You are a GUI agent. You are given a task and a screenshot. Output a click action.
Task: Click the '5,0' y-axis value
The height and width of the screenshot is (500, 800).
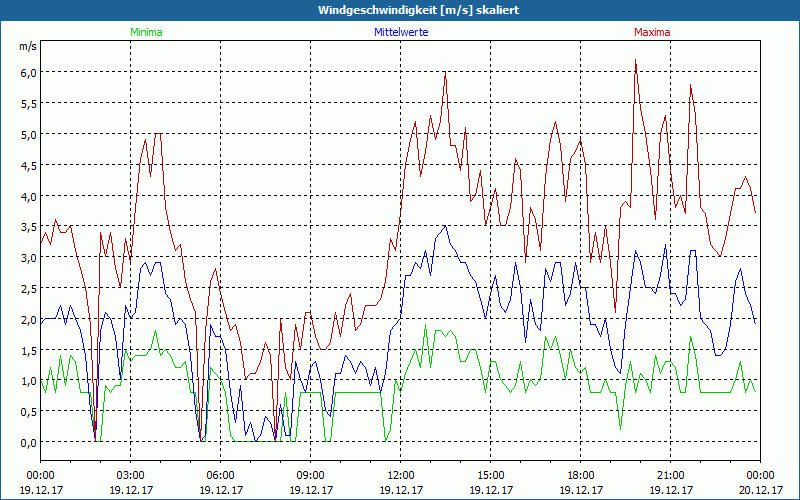coord(28,135)
